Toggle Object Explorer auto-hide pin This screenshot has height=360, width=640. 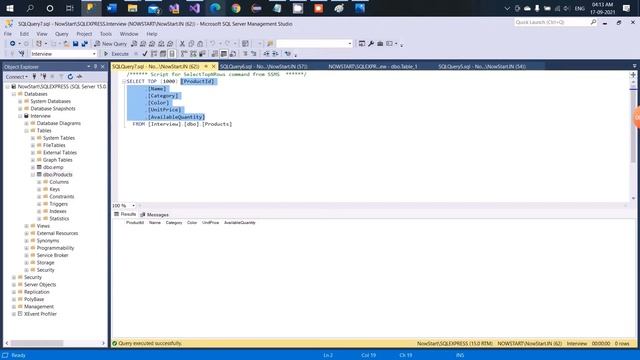tap(95, 66)
